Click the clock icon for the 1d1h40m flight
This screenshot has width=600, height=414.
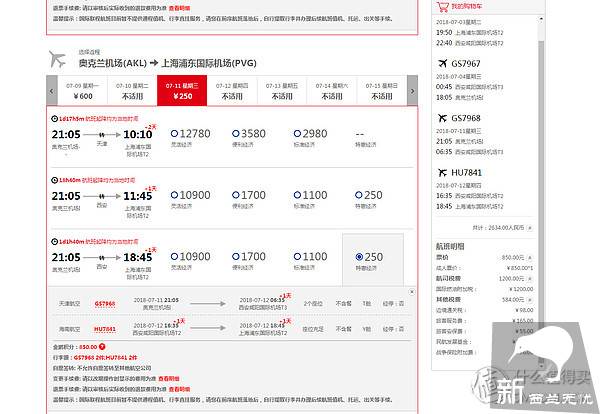(x=54, y=242)
